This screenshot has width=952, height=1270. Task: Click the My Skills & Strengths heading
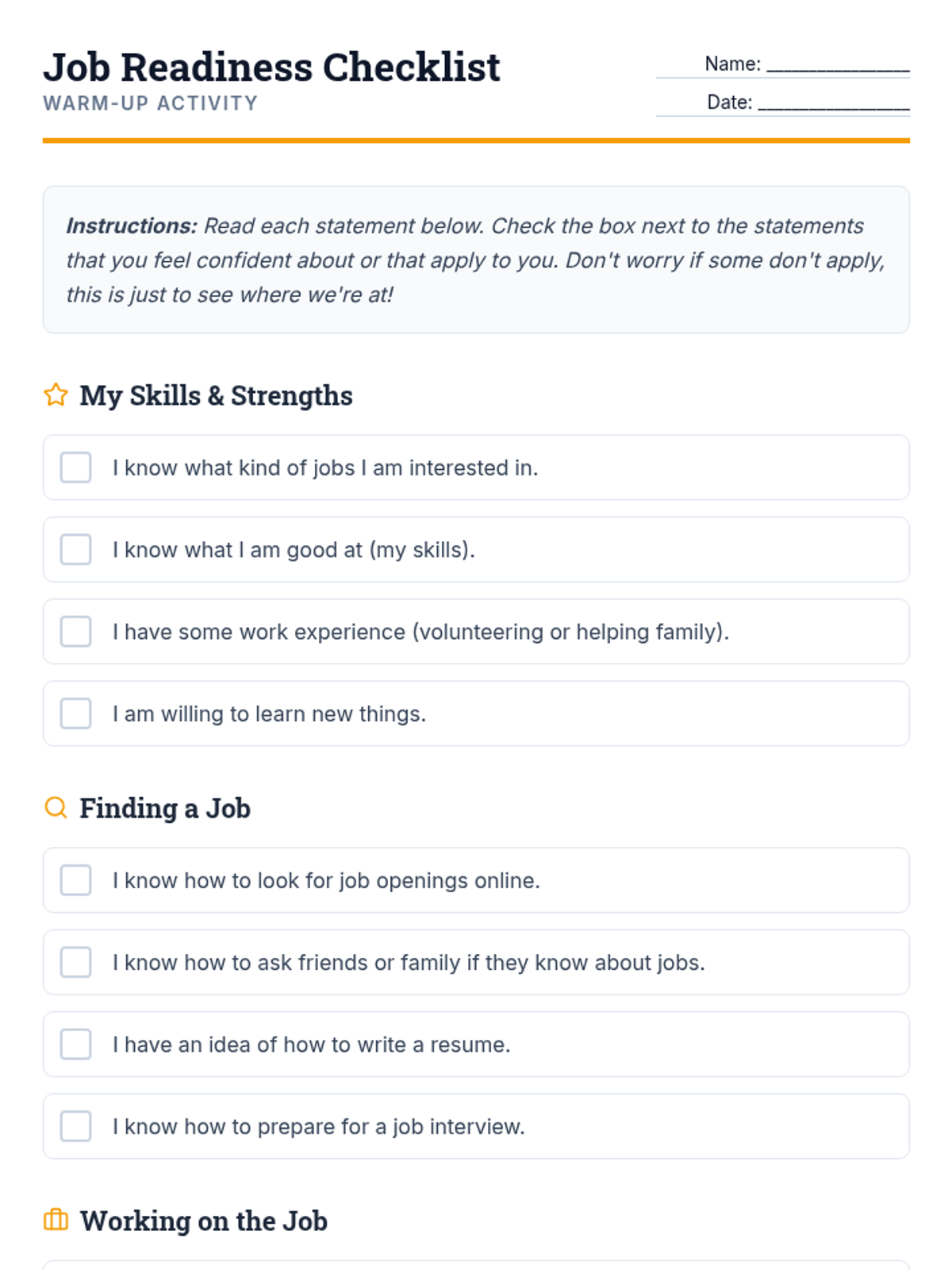tap(216, 395)
